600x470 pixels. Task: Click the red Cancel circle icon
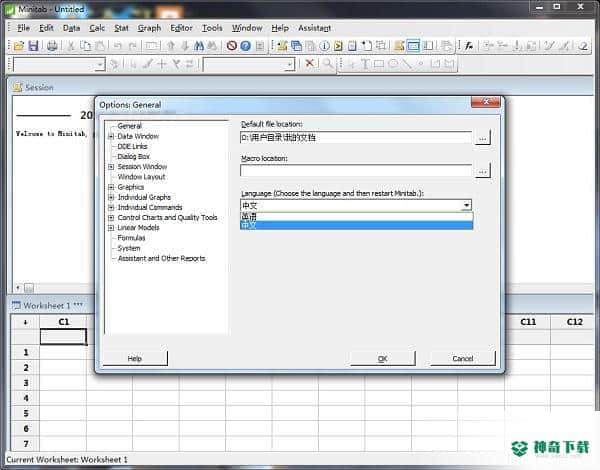pyautogui.click(x=231, y=46)
